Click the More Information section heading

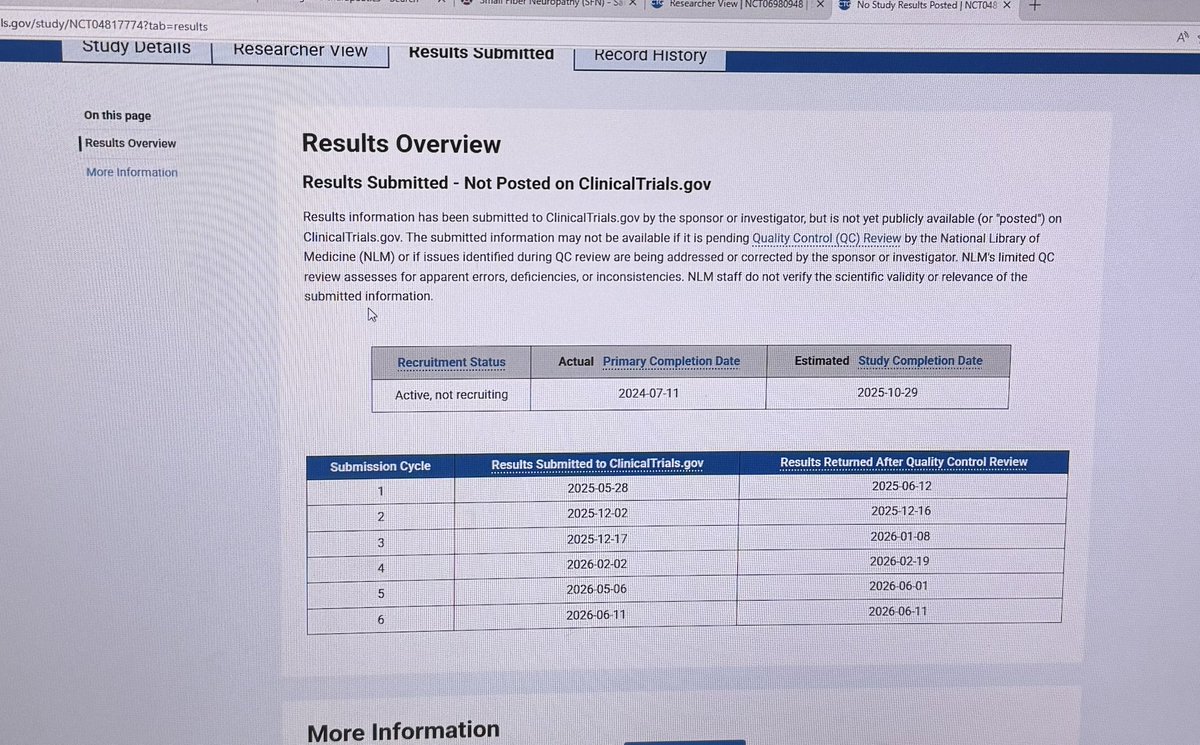403,731
